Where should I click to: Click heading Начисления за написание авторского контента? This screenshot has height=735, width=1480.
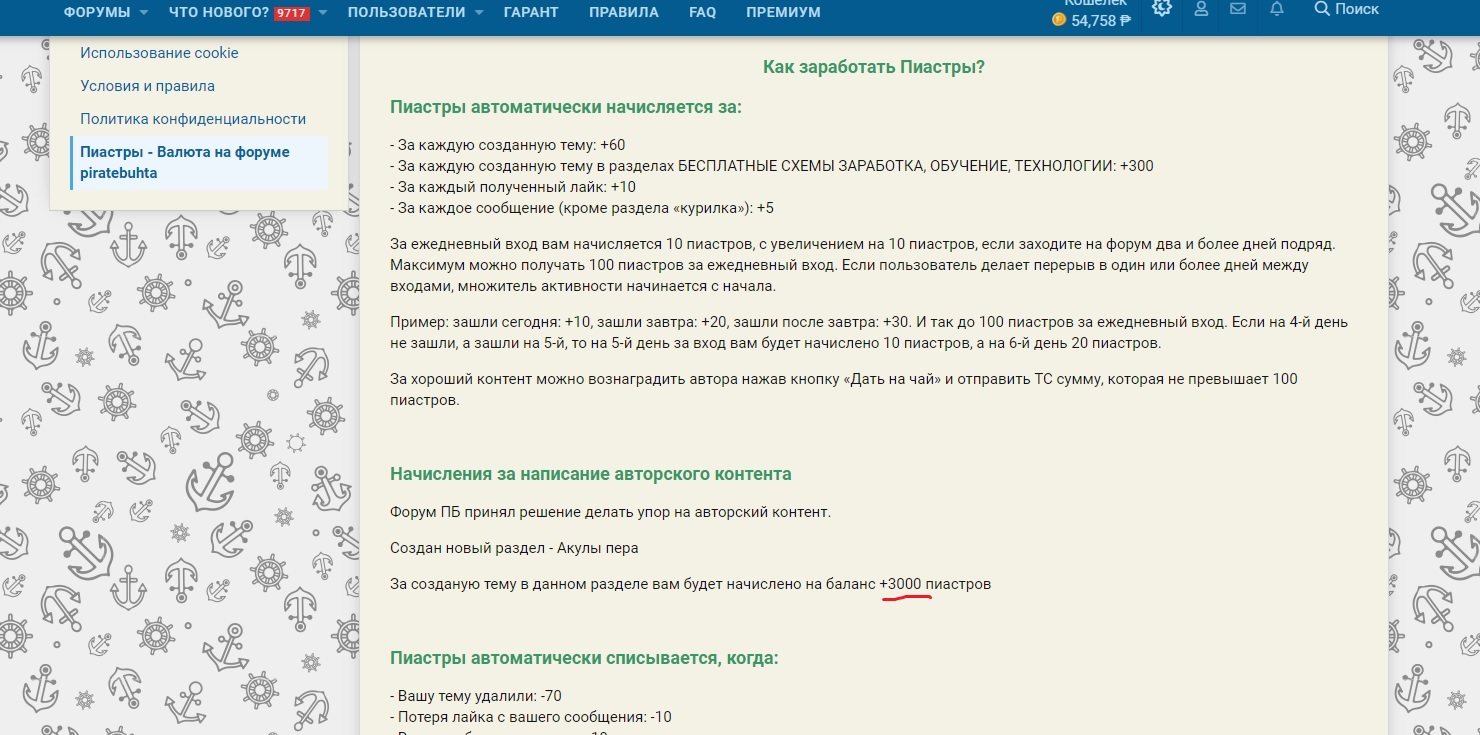click(x=591, y=474)
